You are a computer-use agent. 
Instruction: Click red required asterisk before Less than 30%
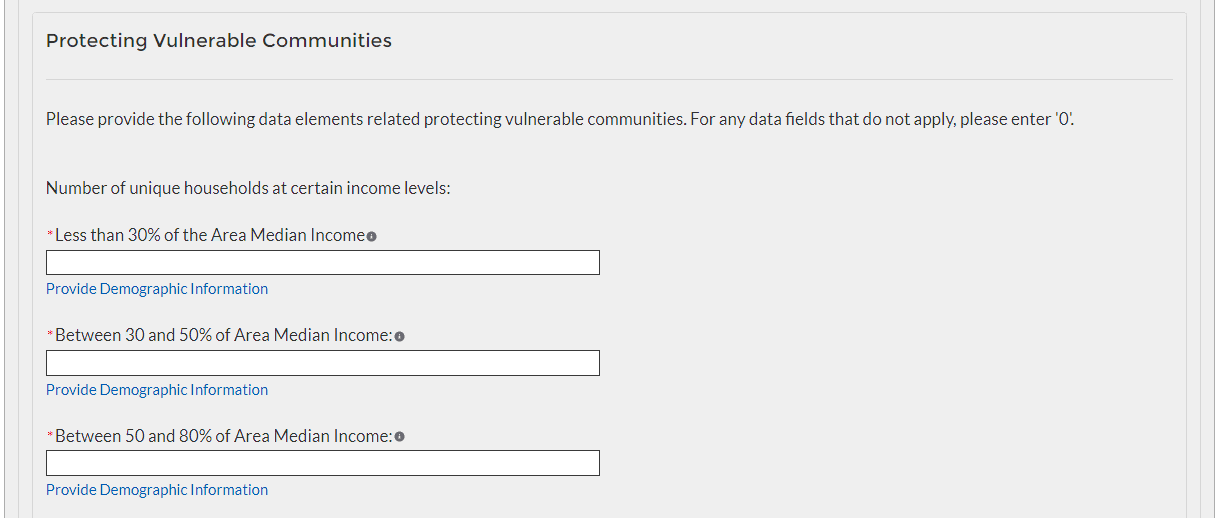pos(50,236)
